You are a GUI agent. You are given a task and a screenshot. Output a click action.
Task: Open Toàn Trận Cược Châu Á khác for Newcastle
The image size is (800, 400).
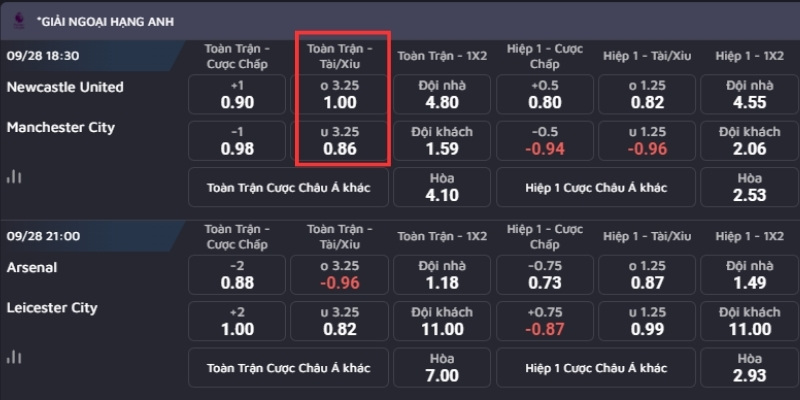click(288, 187)
